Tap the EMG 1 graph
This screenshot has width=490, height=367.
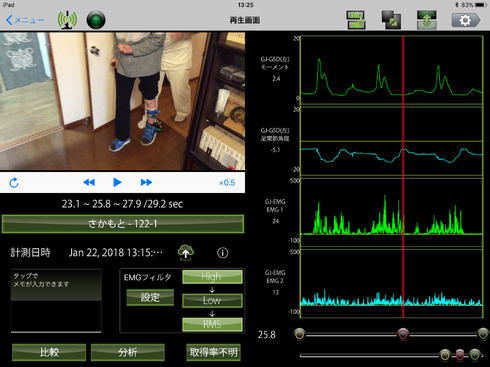pos(392,212)
